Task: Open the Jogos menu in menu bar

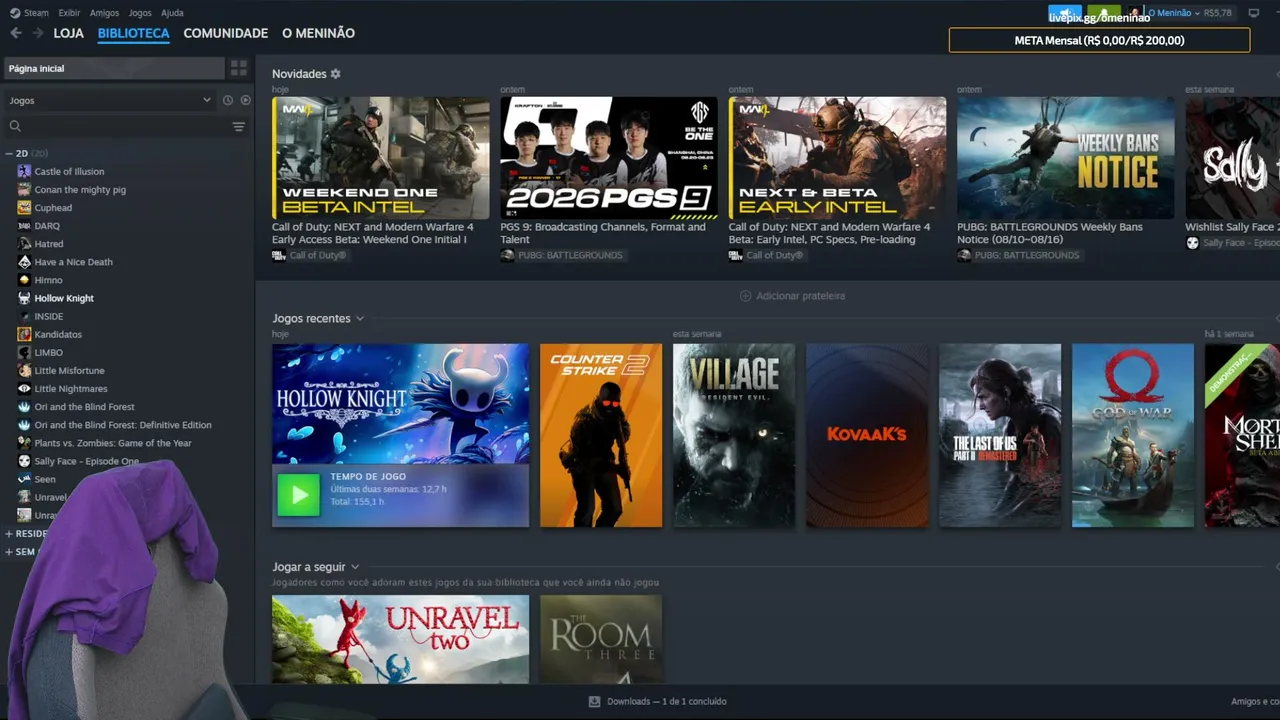Action: point(140,13)
